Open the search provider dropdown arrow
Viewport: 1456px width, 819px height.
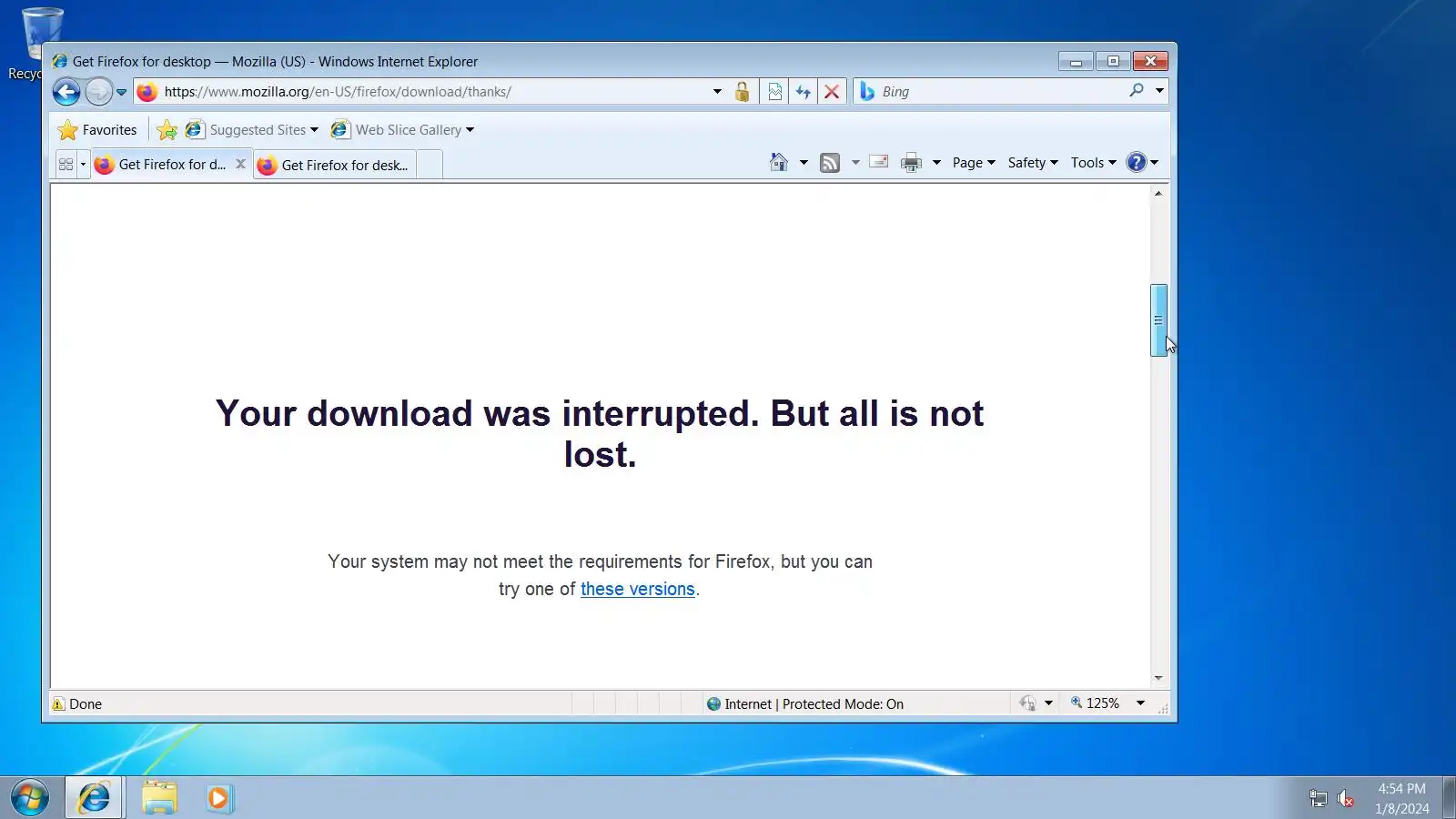1159,91
